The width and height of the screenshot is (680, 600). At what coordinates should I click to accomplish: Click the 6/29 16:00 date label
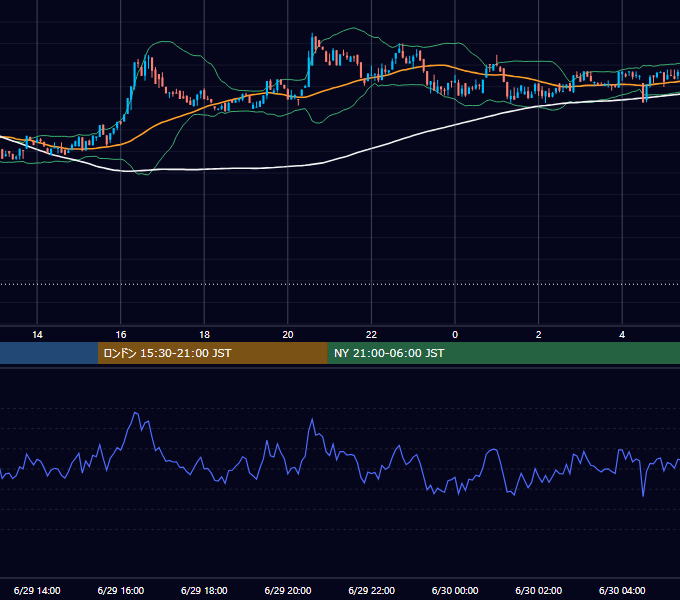pos(121,590)
